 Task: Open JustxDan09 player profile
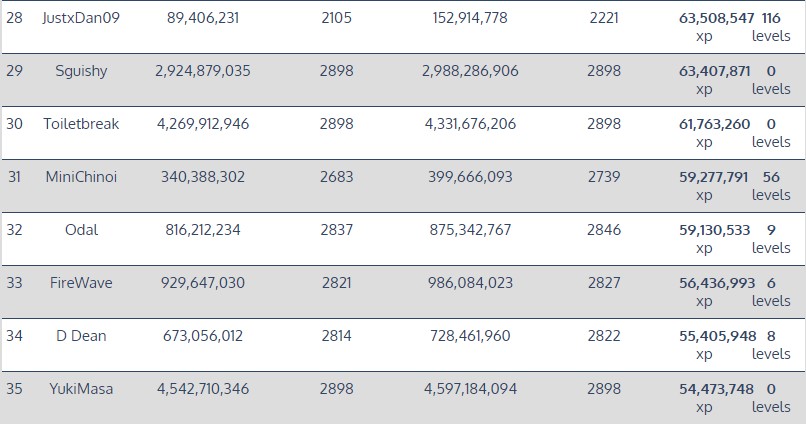[x=81, y=18]
